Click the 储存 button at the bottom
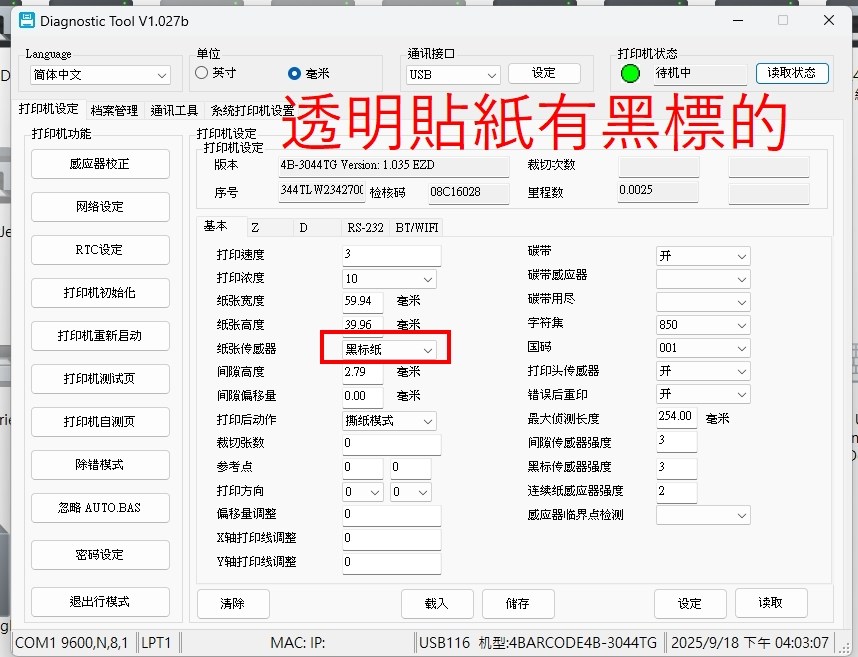The height and width of the screenshot is (657, 858). pyautogui.click(x=517, y=603)
